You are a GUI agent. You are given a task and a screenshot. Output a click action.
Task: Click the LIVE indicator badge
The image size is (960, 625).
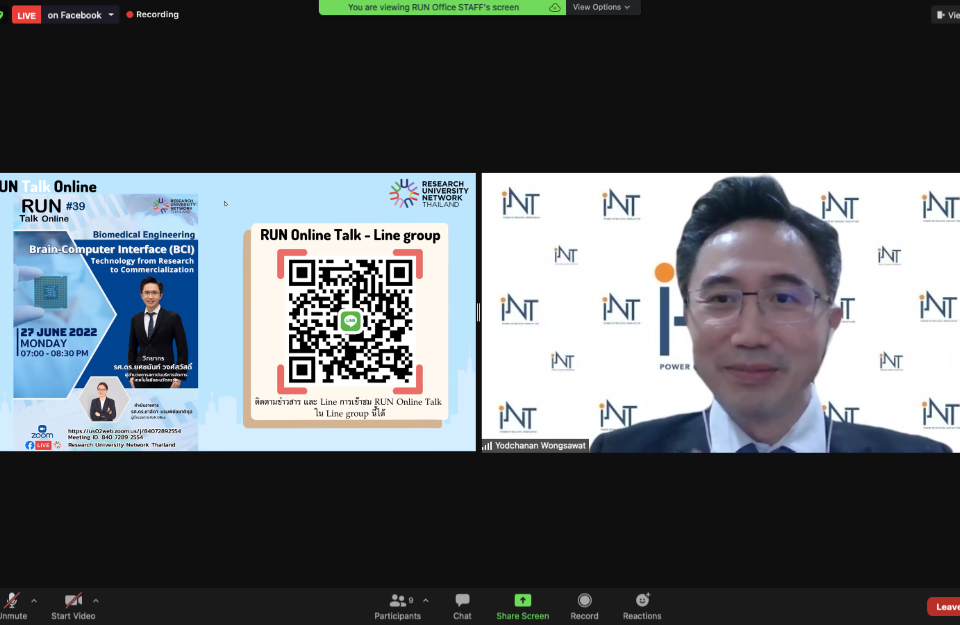[26, 15]
